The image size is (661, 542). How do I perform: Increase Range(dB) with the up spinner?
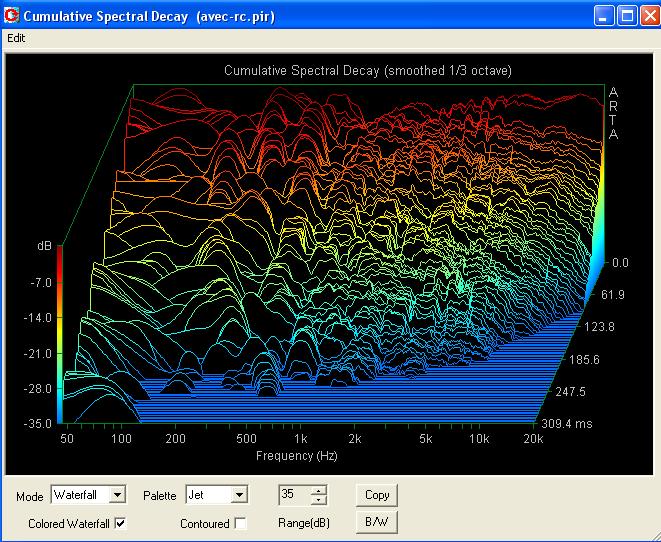click(x=319, y=490)
